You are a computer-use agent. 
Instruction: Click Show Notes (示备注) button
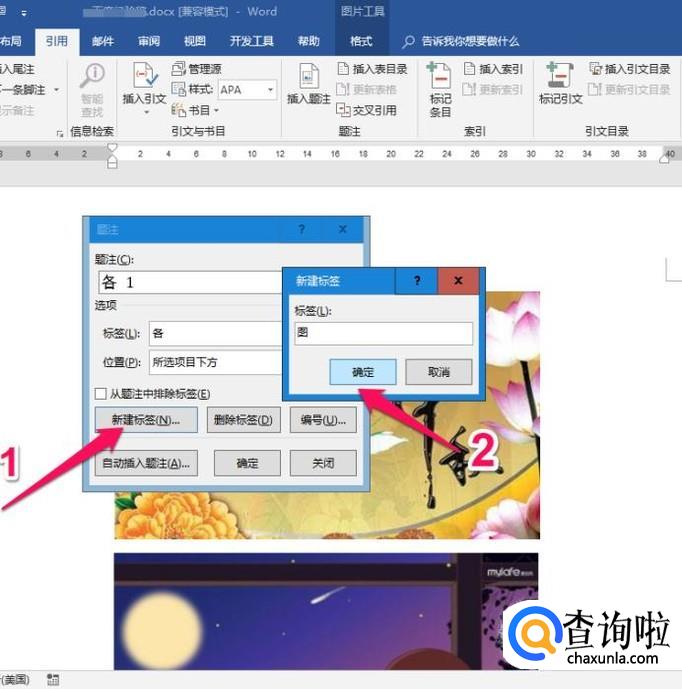click(x=17, y=110)
